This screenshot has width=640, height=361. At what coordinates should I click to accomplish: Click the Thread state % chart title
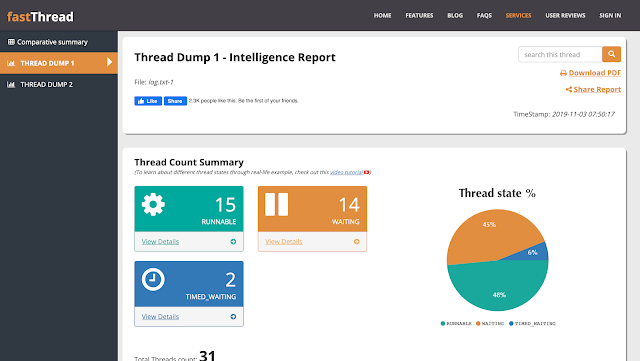497,193
